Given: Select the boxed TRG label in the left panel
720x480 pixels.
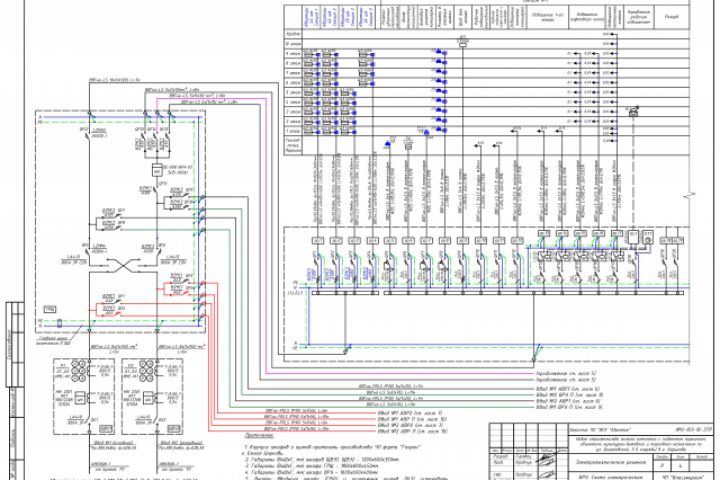Looking at the screenshot, I should (50, 309).
